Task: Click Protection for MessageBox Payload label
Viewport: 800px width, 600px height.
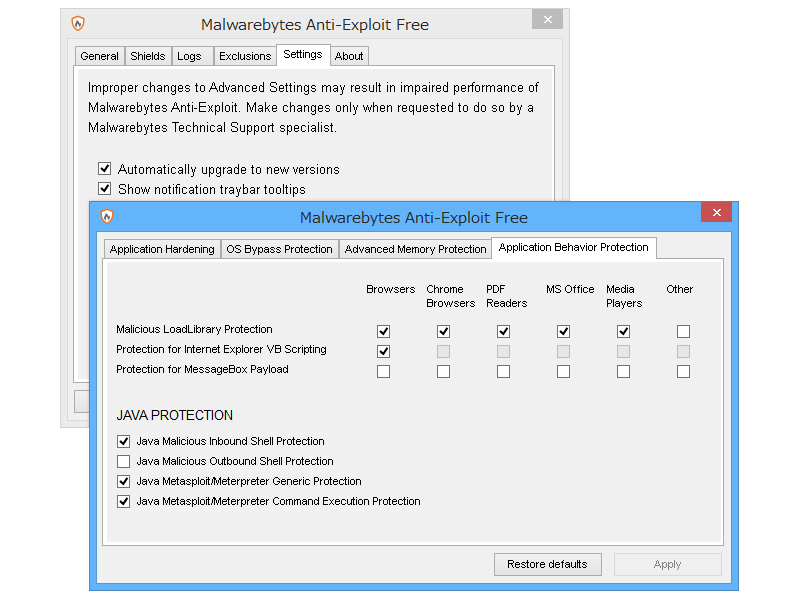Action: tap(202, 369)
